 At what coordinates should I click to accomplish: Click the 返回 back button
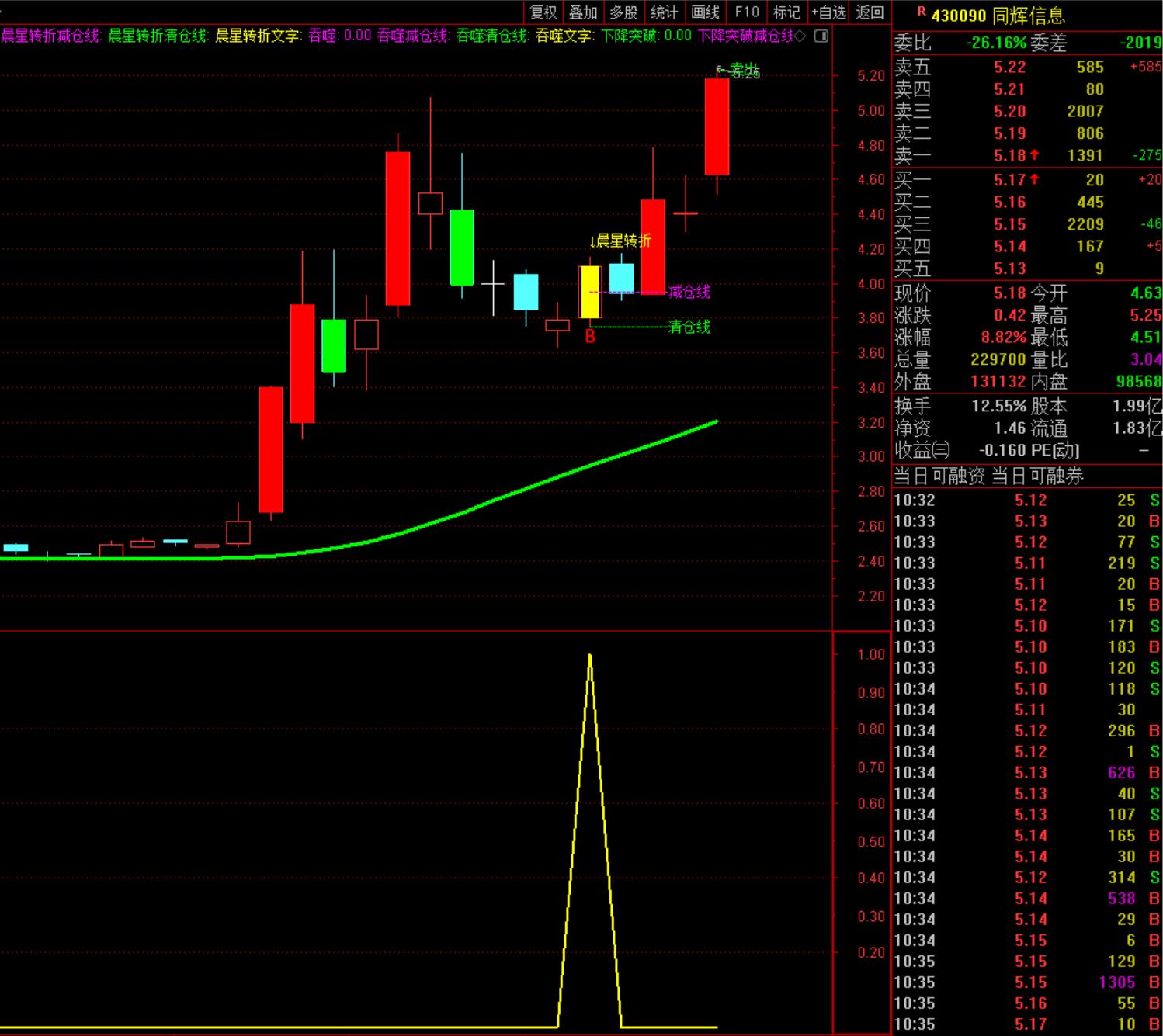click(x=870, y=12)
